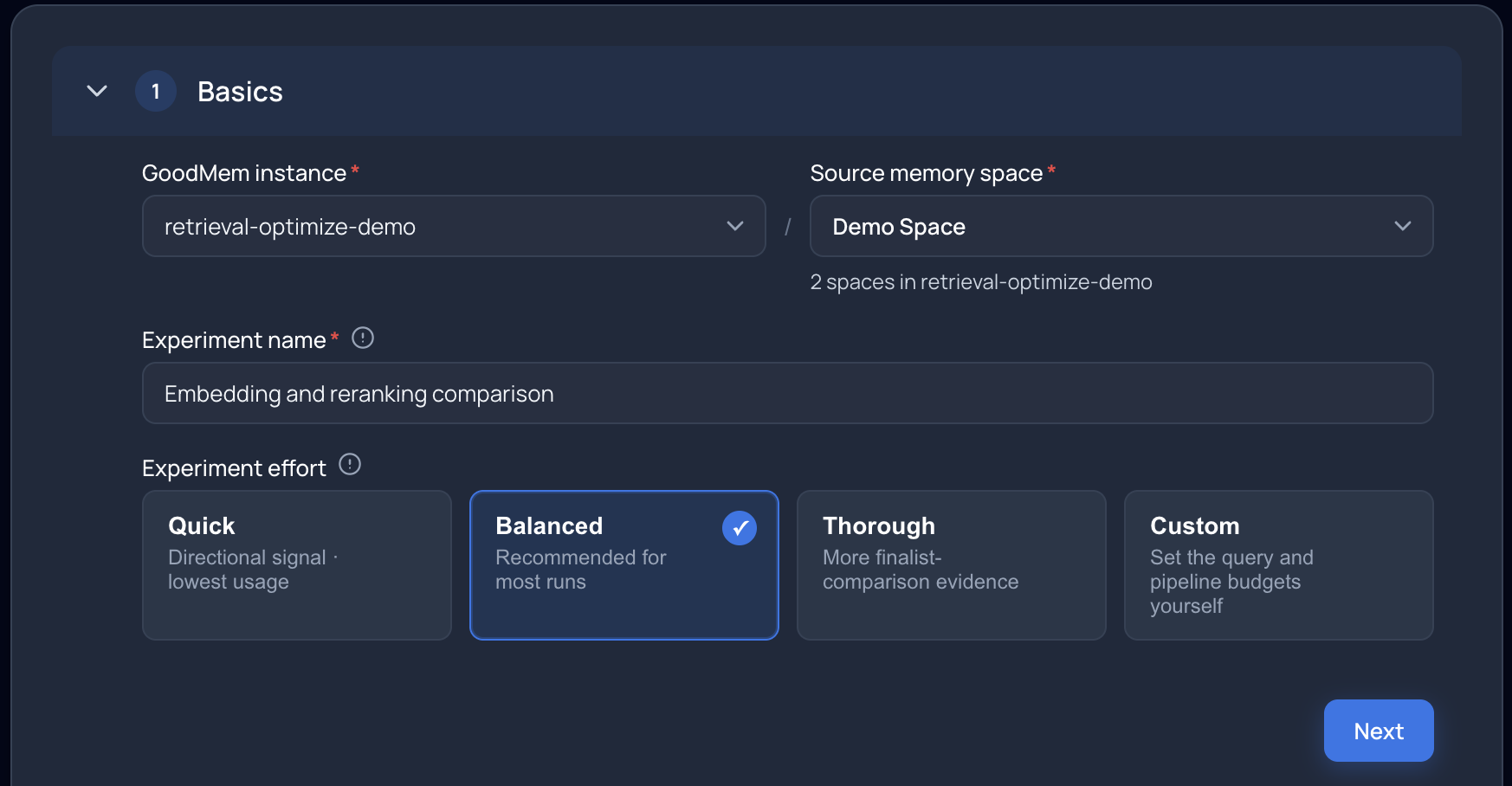This screenshot has height=786, width=1512.
Task: Open the GoodMem instance dropdown
Action: tap(454, 226)
